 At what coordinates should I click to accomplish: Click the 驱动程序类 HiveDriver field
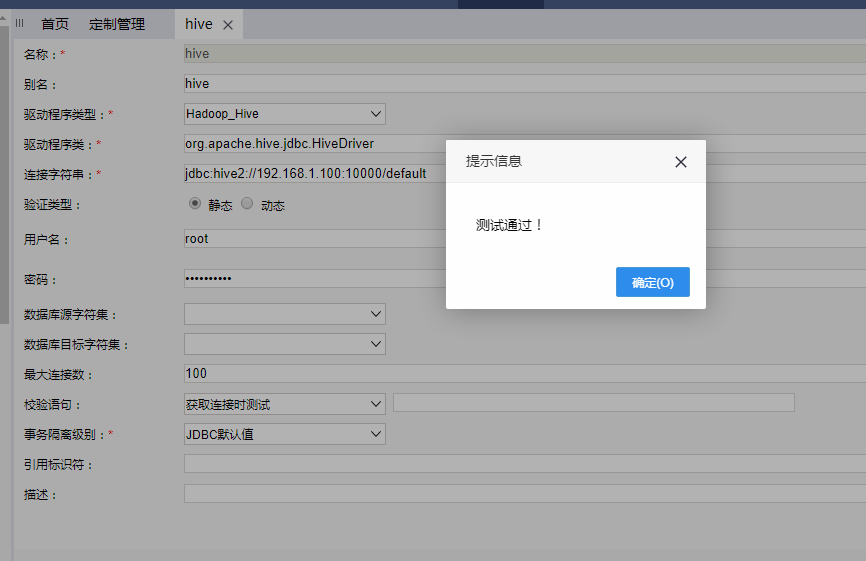pyautogui.click(x=315, y=144)
